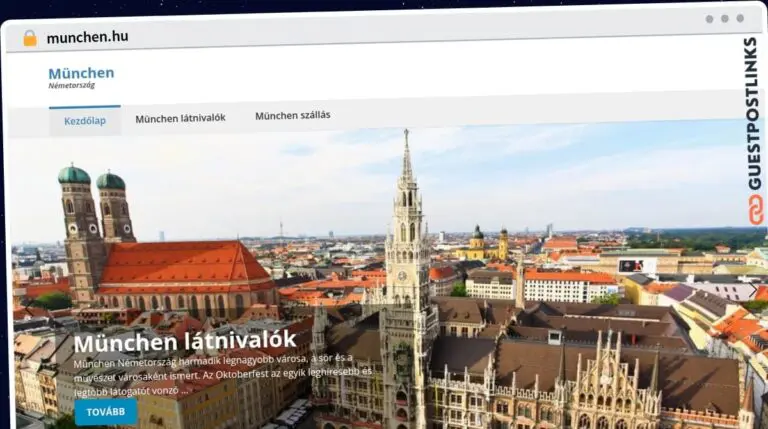Screen dimensions: 768x429
Task: Click the TOVÁBB button
Action: click(106, 412)
